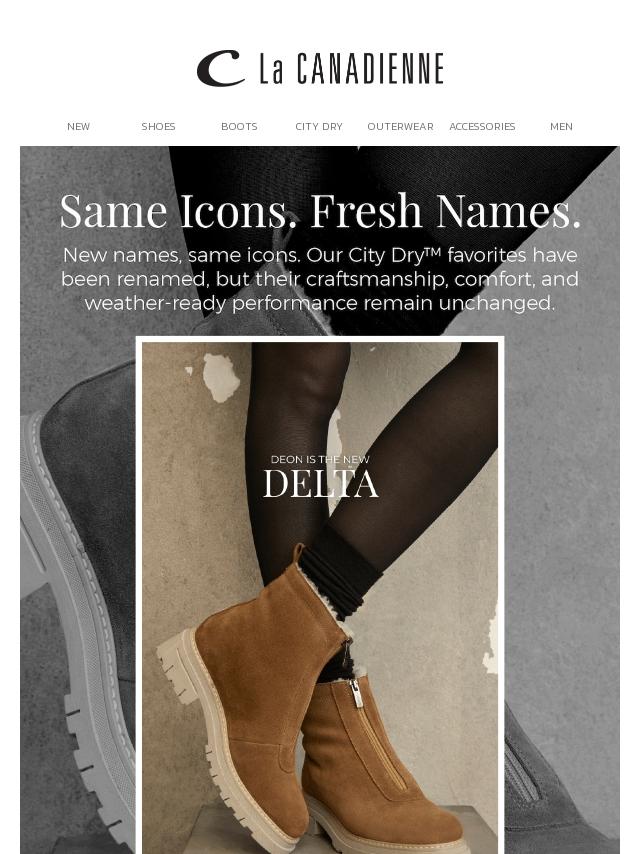Open the MEN navigation link
640x854 pixels.
point(561,126)
